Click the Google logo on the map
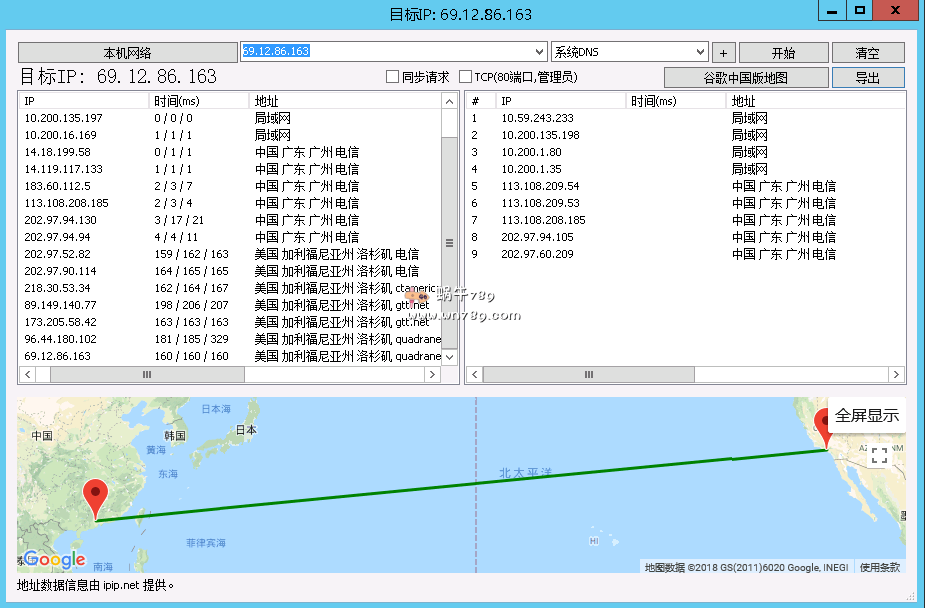The image size is (925, 608). (55, 559)
